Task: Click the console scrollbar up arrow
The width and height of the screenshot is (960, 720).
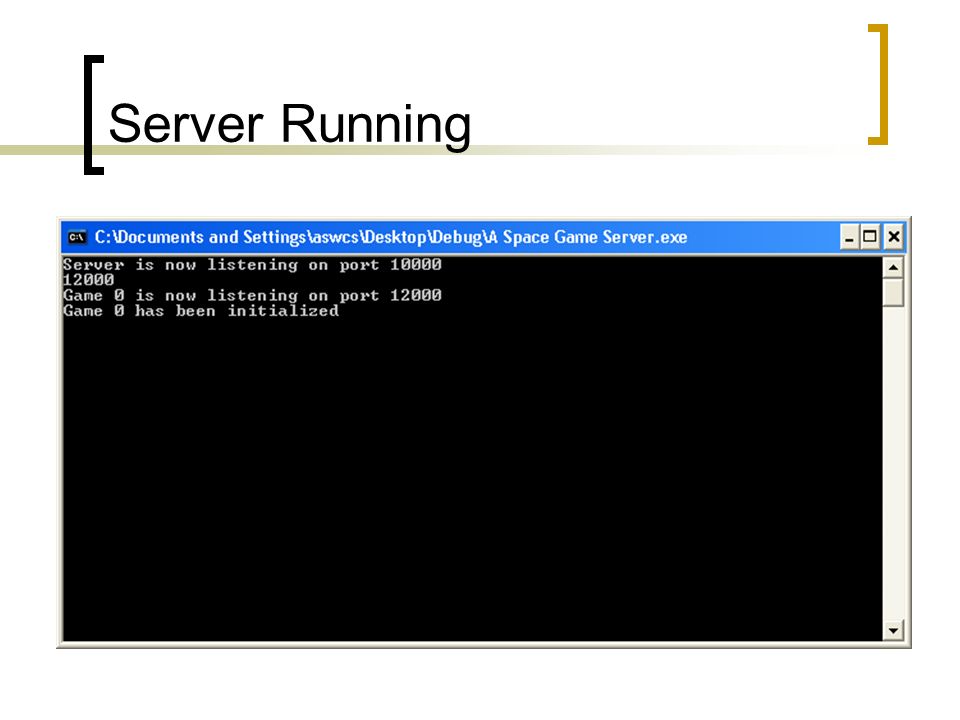Action: click(893, 268)
